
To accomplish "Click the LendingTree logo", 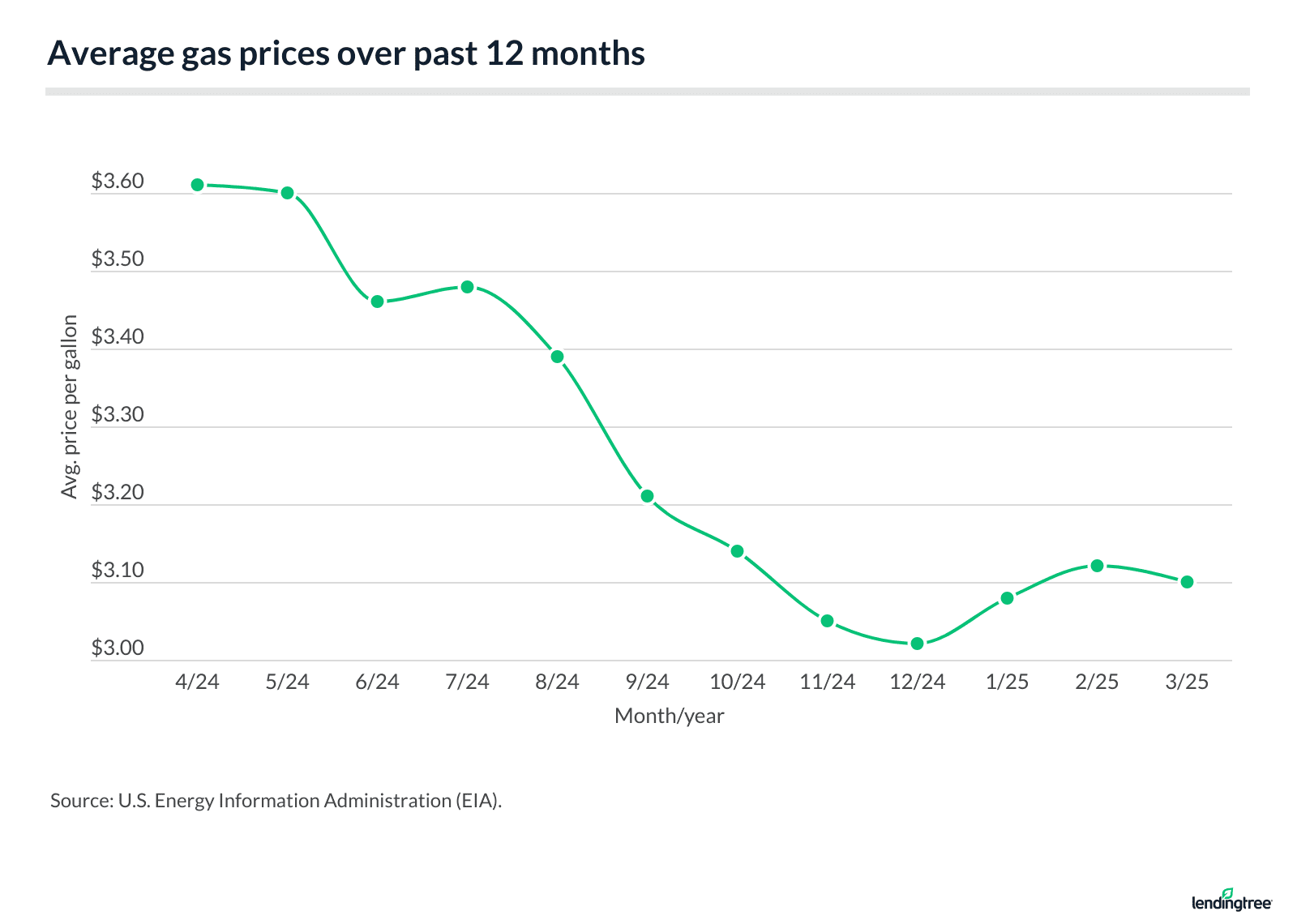I will click(x=1231, y=900).
